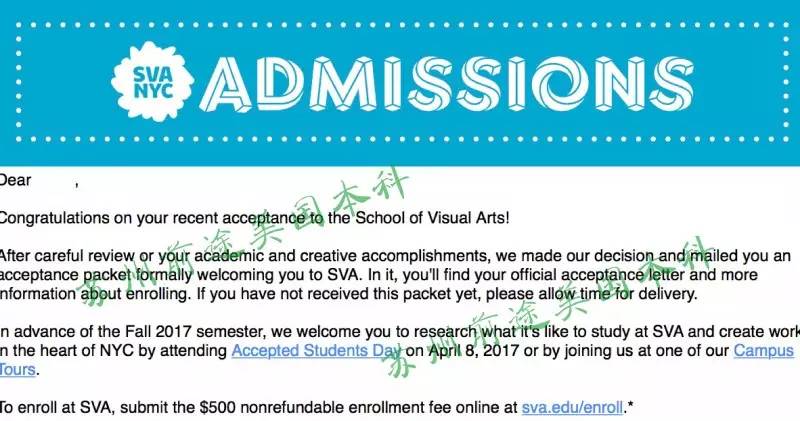Click the letter N in the ADMISSIONS heading

pyautogui.click(x=620, y=84)
